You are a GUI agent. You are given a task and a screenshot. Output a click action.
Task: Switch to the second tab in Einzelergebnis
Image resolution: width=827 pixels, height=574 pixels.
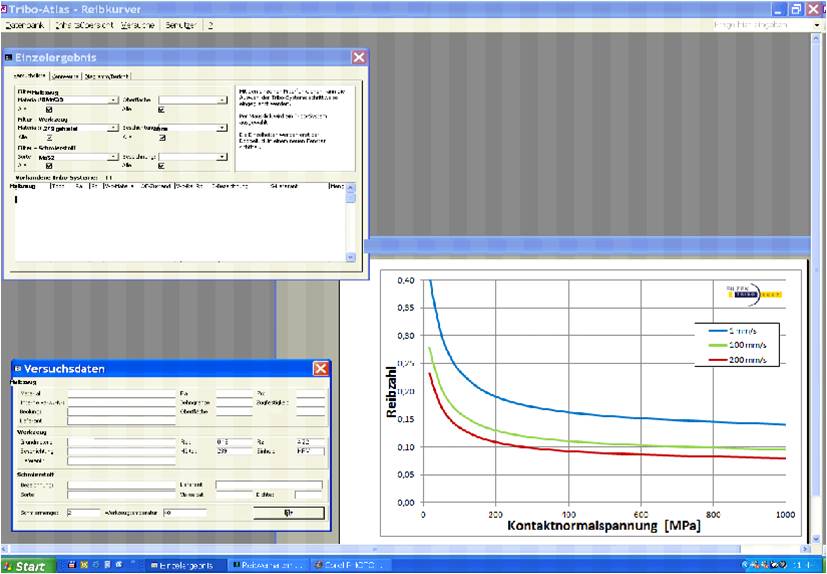[x=65, y=75]
